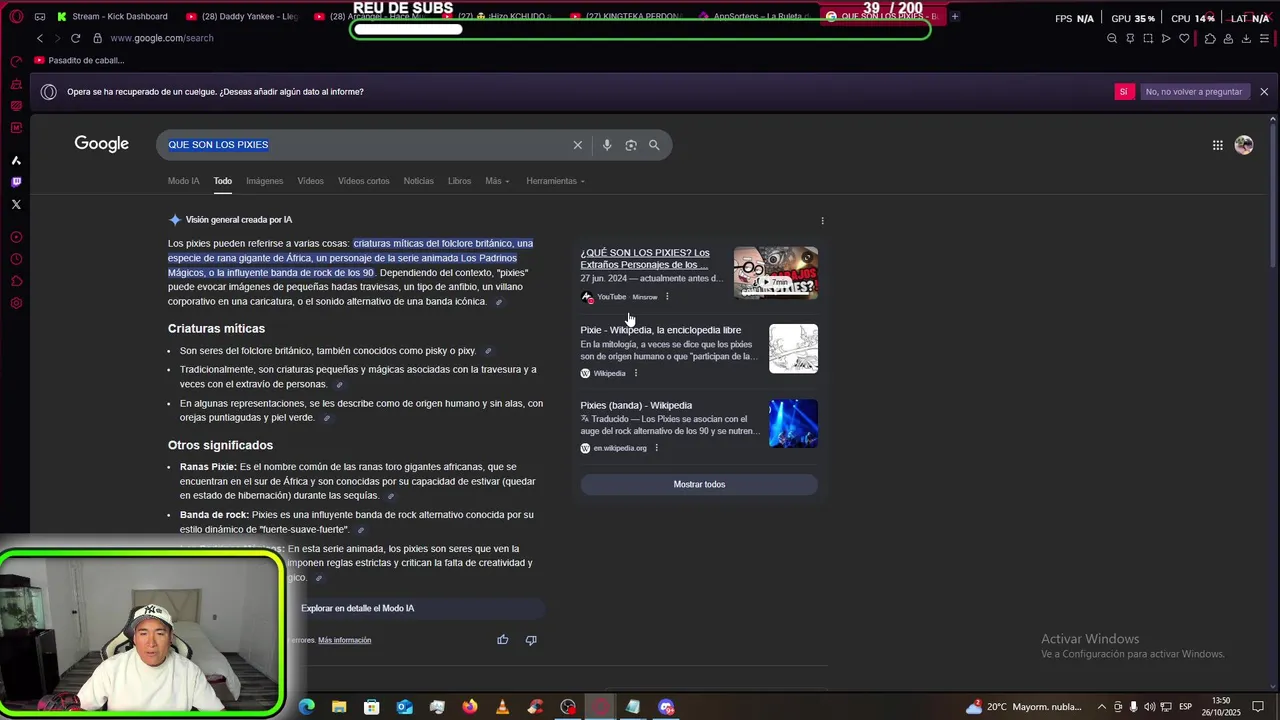This screenshot has width=1280, height=720.
Task: Open Aria AI icon in Opera sidebar
Action: click(16, 160)
